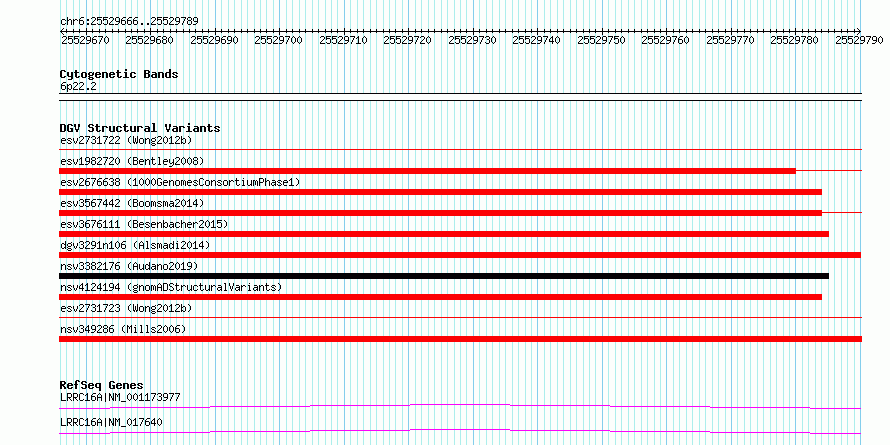Screen dimensions: 890x445
Task: Click ruler position 25529720
Action: point(407,40)
